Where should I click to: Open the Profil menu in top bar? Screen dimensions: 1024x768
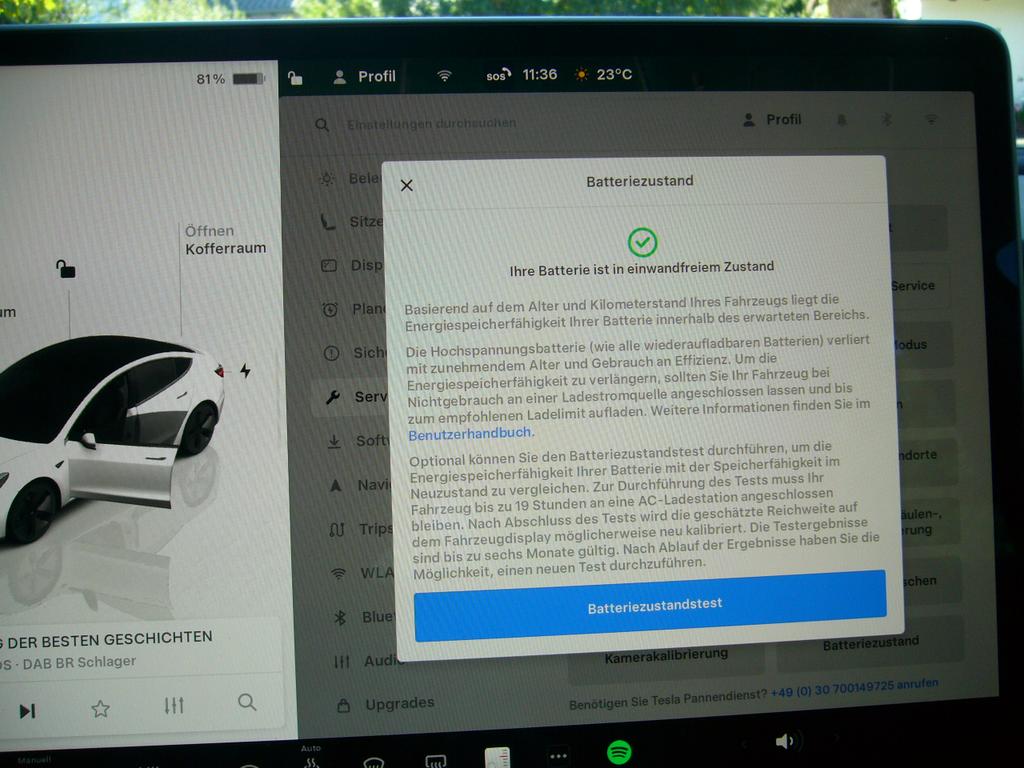tap(364, 76)
